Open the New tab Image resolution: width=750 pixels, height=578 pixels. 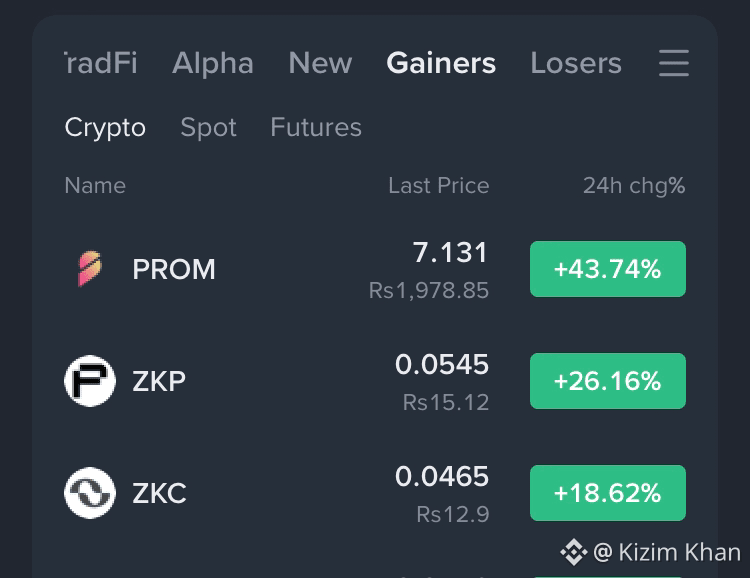pos(320,63)
